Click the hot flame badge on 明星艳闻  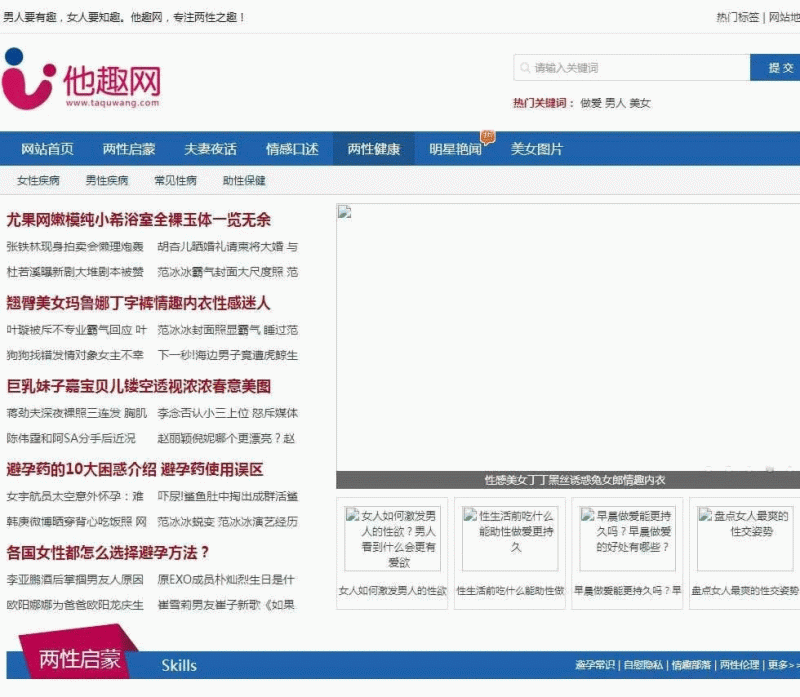coord(488,135)
